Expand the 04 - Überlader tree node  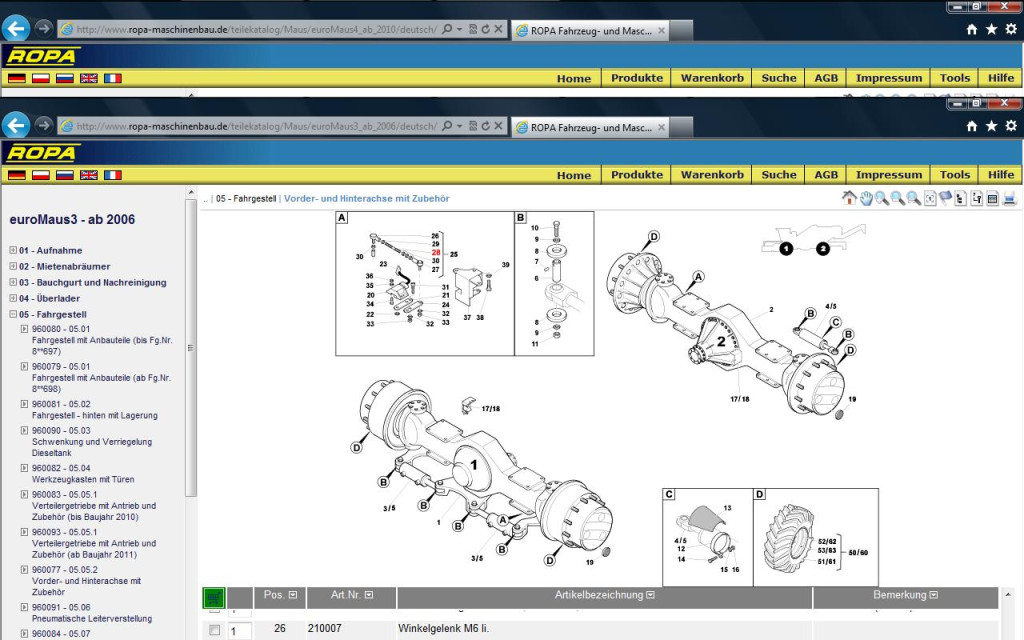click(x=13, y=298)
